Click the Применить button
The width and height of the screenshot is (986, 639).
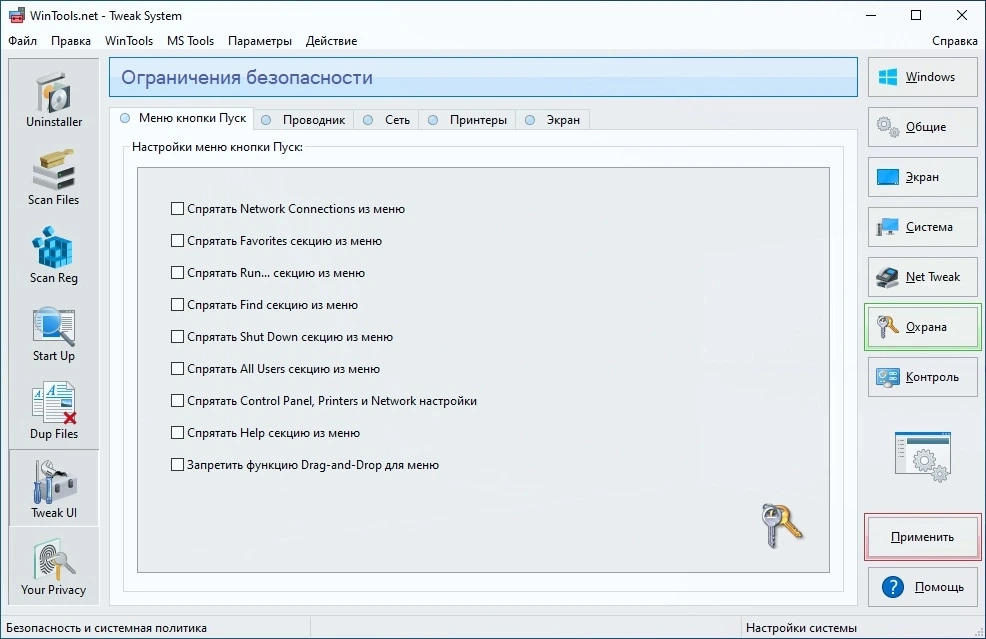click(922, 537)
